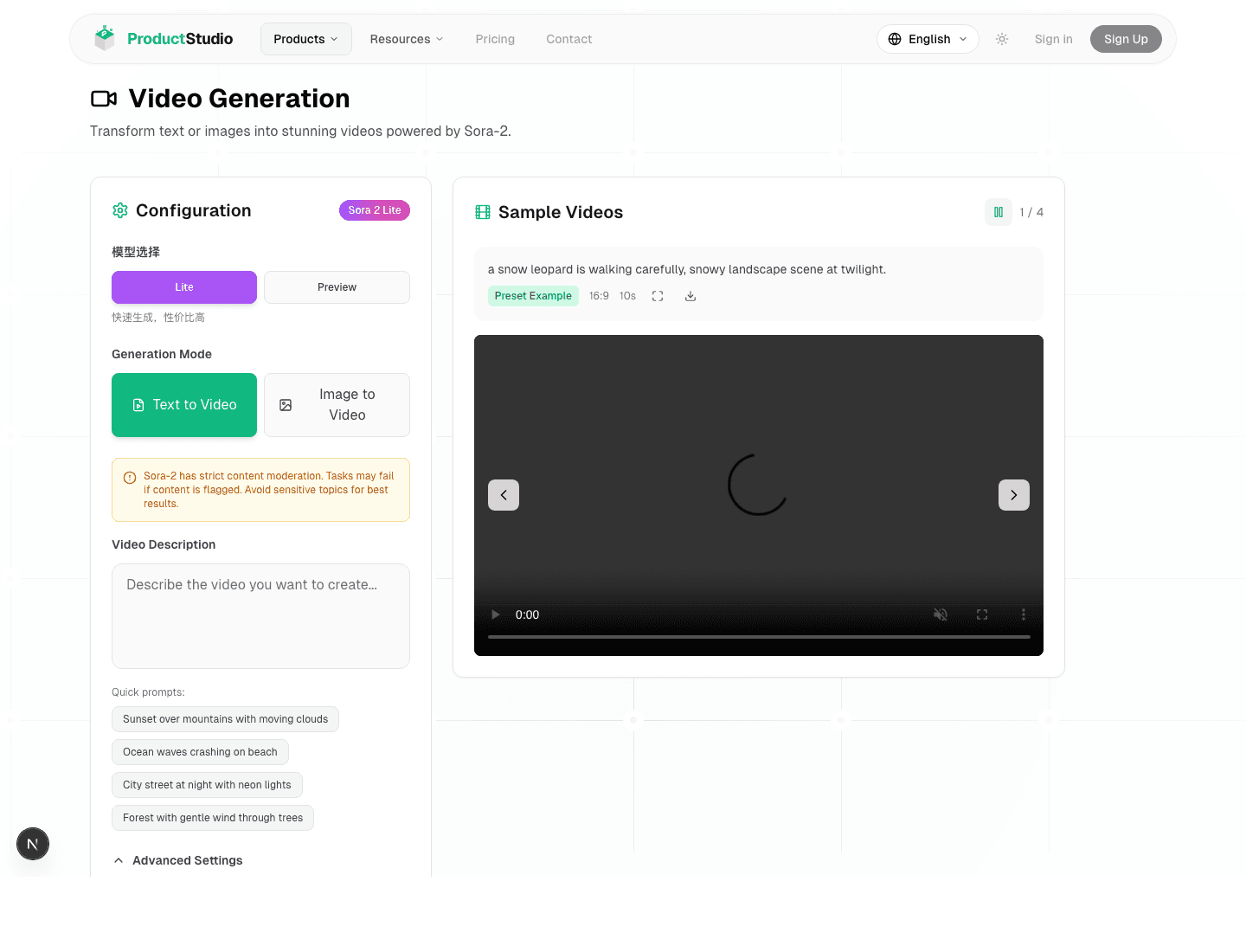Open the Resources dropdown menu
Image resolution: width=1246 pixels, height=952 pixels.
(x=407, y=39)
